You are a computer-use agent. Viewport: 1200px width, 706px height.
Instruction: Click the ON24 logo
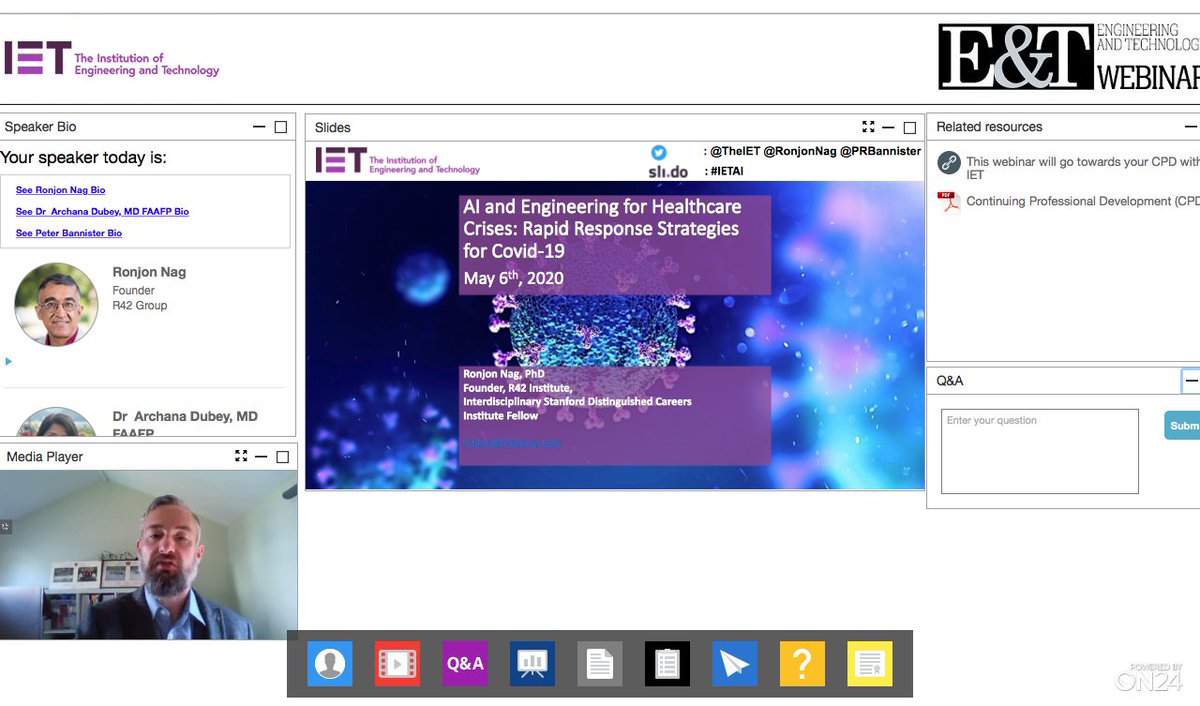click(1150, 677)
